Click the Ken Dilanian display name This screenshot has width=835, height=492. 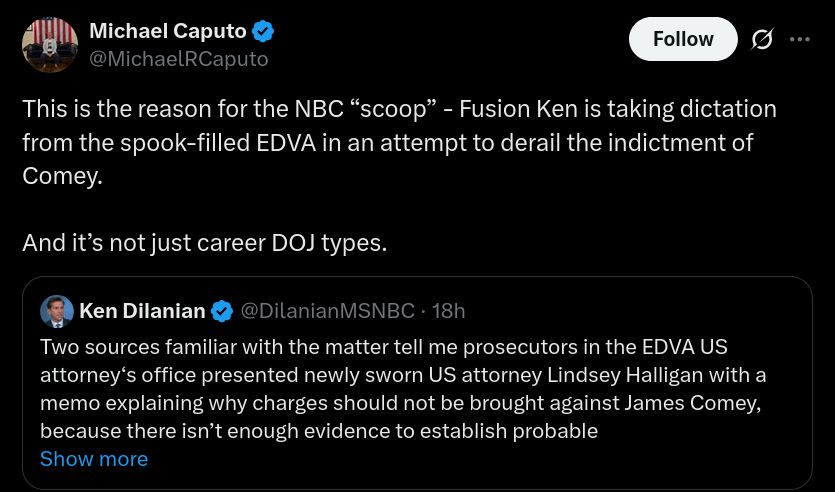pos(142,311)
